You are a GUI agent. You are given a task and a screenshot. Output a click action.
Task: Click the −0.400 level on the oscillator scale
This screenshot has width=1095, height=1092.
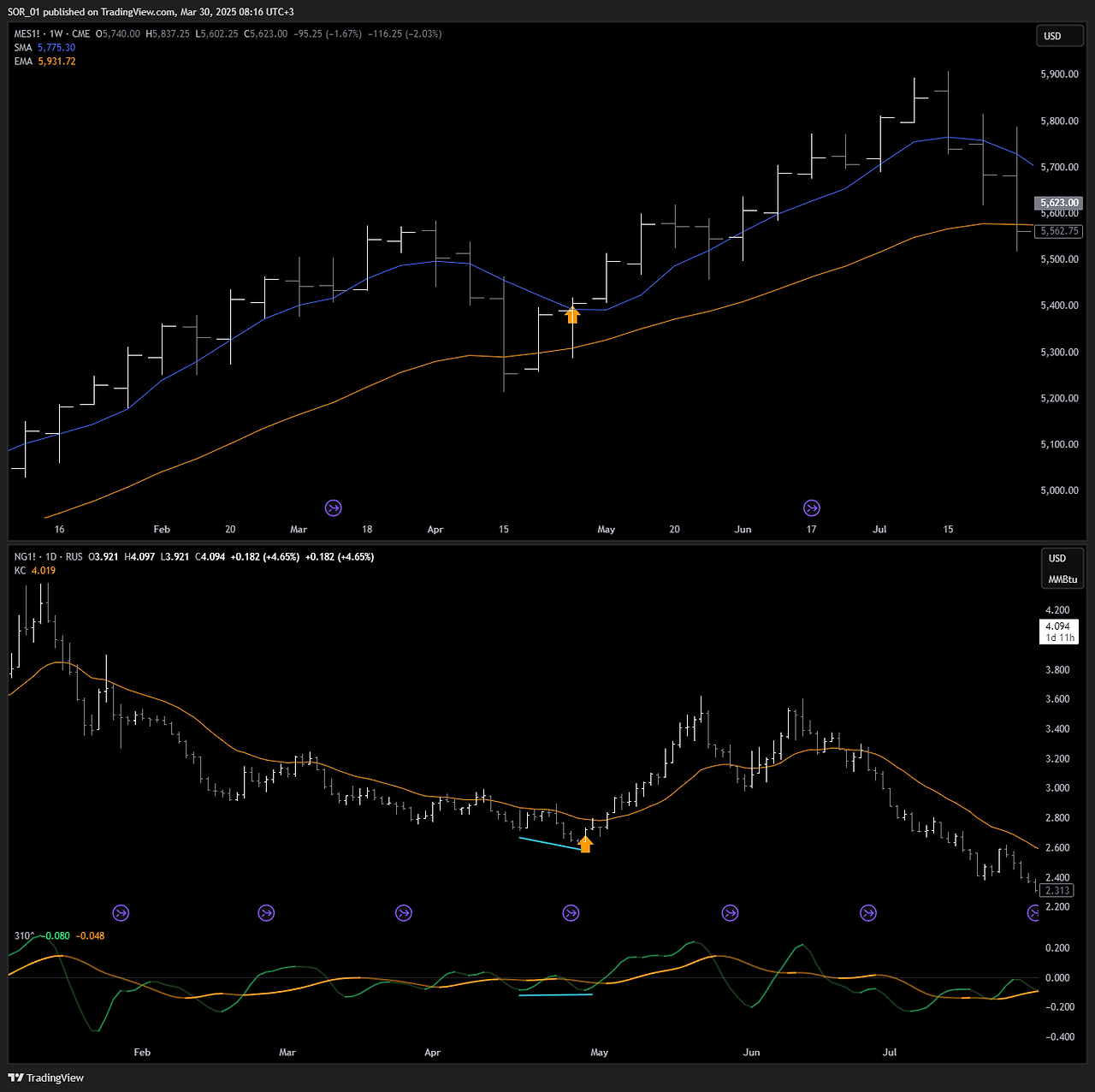coord(1060,1037)
